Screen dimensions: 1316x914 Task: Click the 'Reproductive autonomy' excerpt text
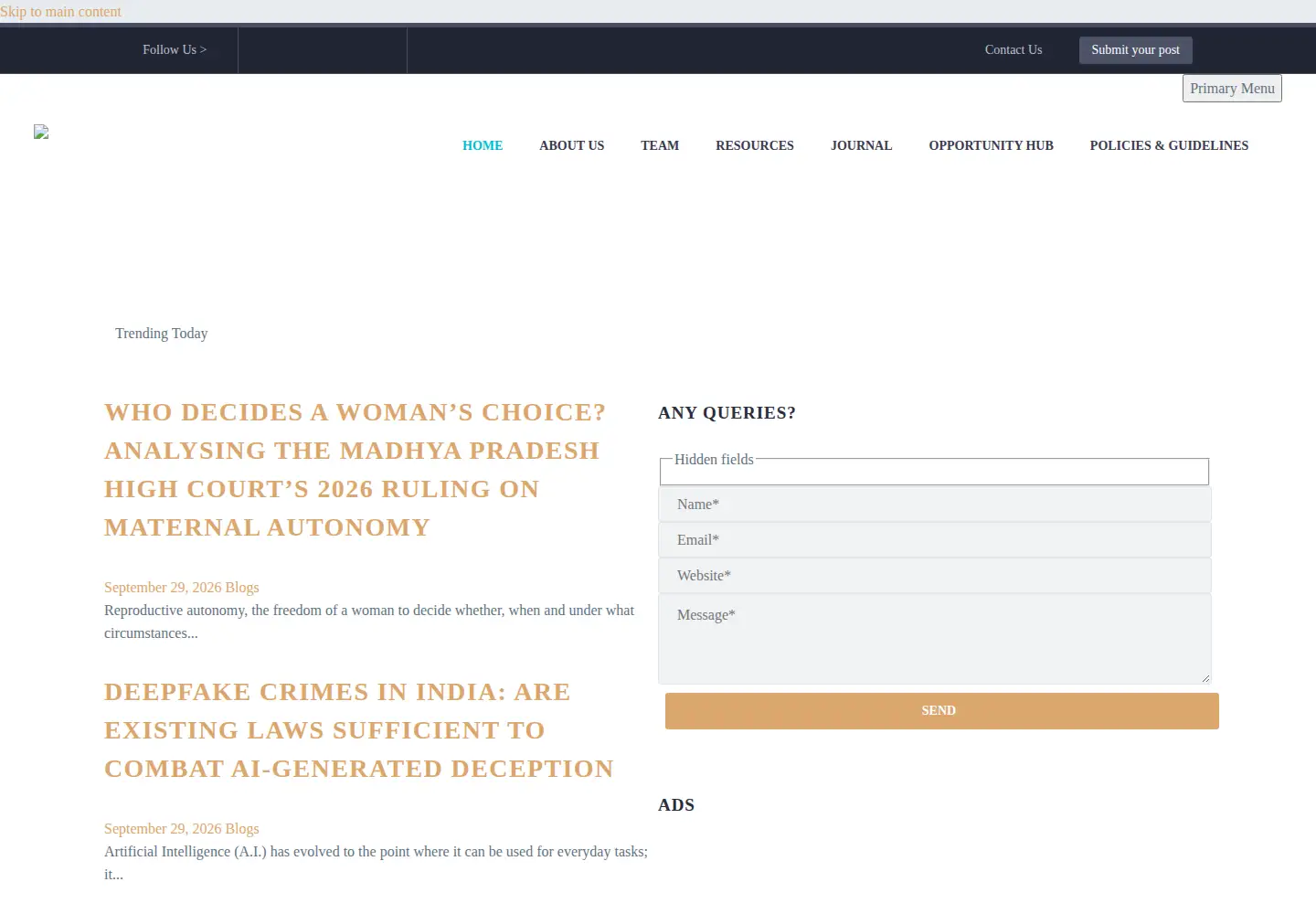pos(369,622)
